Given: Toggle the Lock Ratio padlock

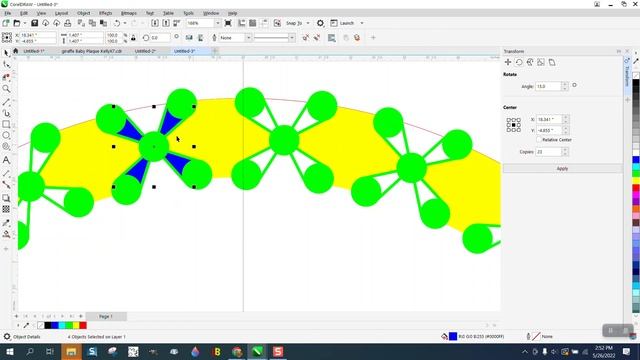Looking at the screenshot, I should [133, 38].
